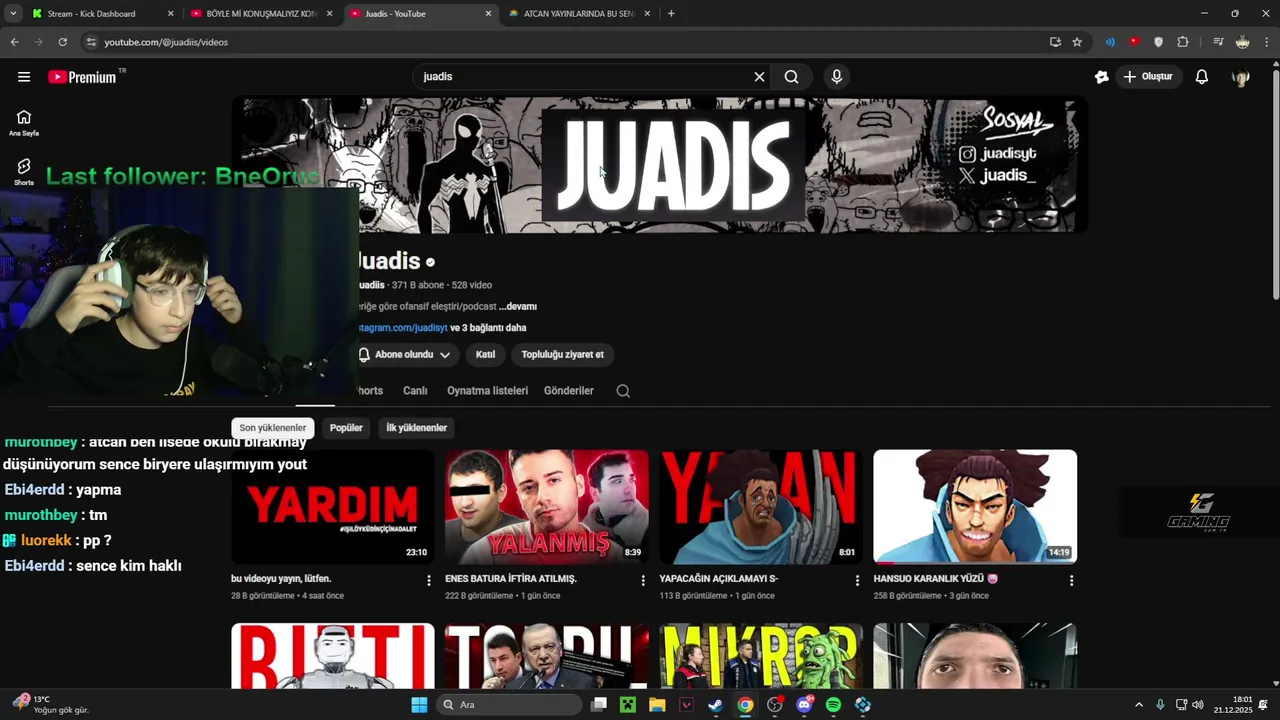This screenshot has width=1280, height=720.
Task: Open Steam from the taskbar
Action: 716,705
